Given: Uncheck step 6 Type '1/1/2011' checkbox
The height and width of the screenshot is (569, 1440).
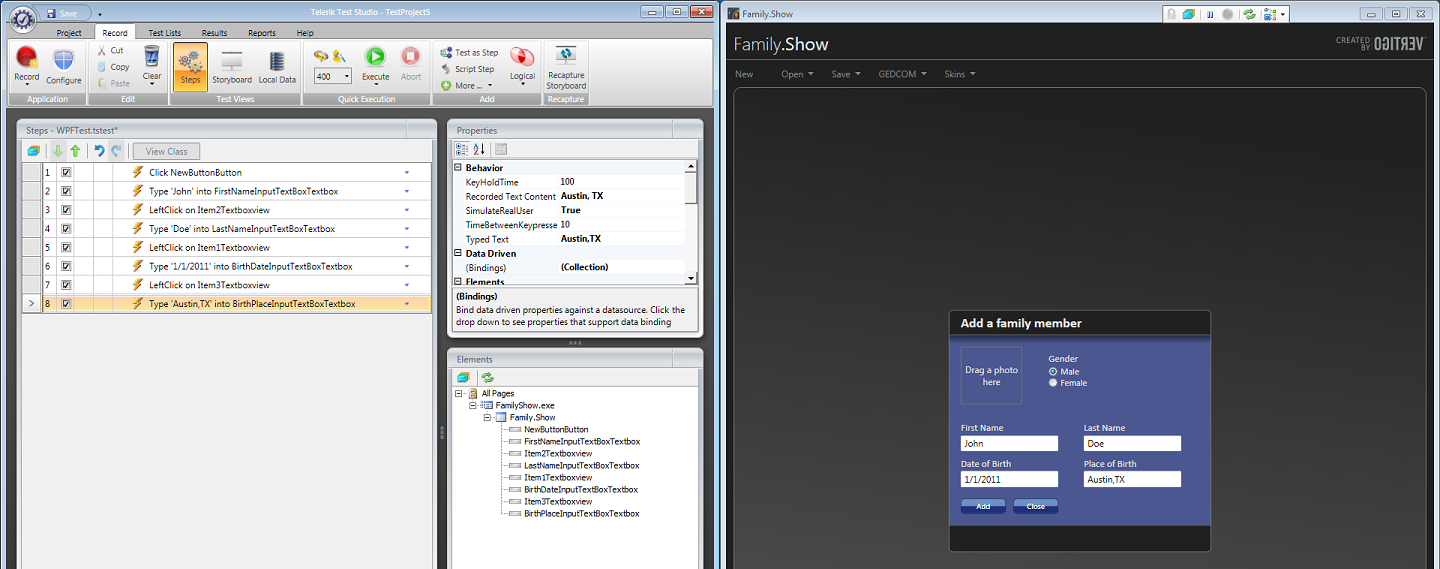Looking at the screenshot, I should coord(67,266).
